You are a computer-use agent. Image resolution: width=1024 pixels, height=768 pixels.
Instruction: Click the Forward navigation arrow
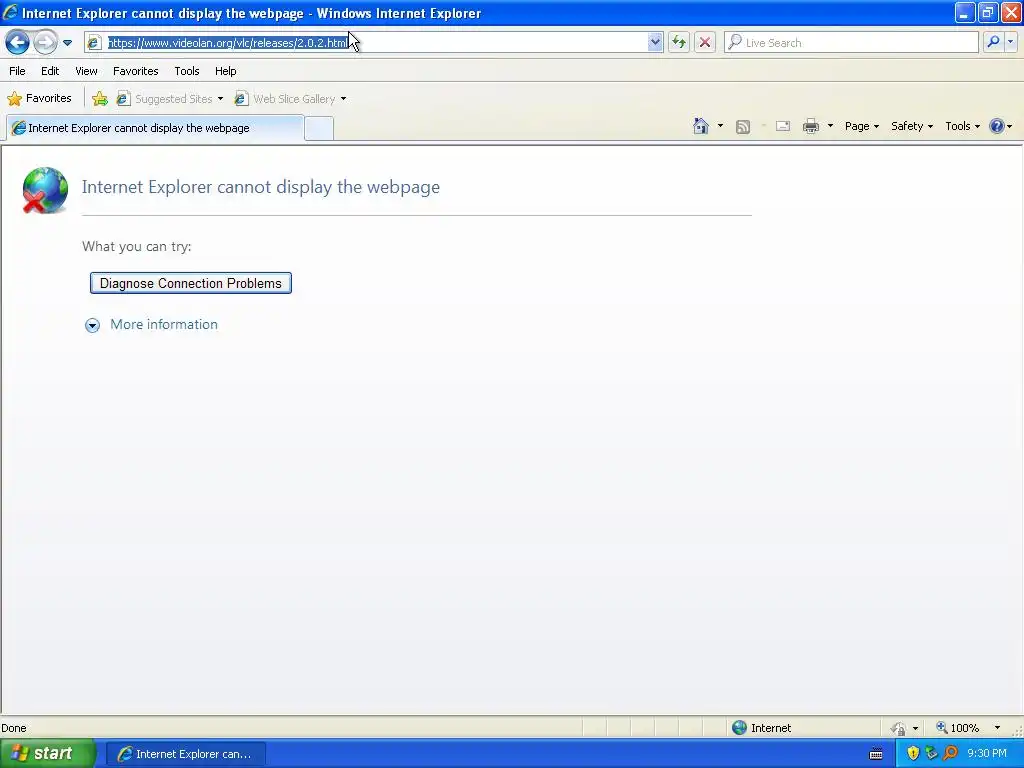click(x=45, y=43)
